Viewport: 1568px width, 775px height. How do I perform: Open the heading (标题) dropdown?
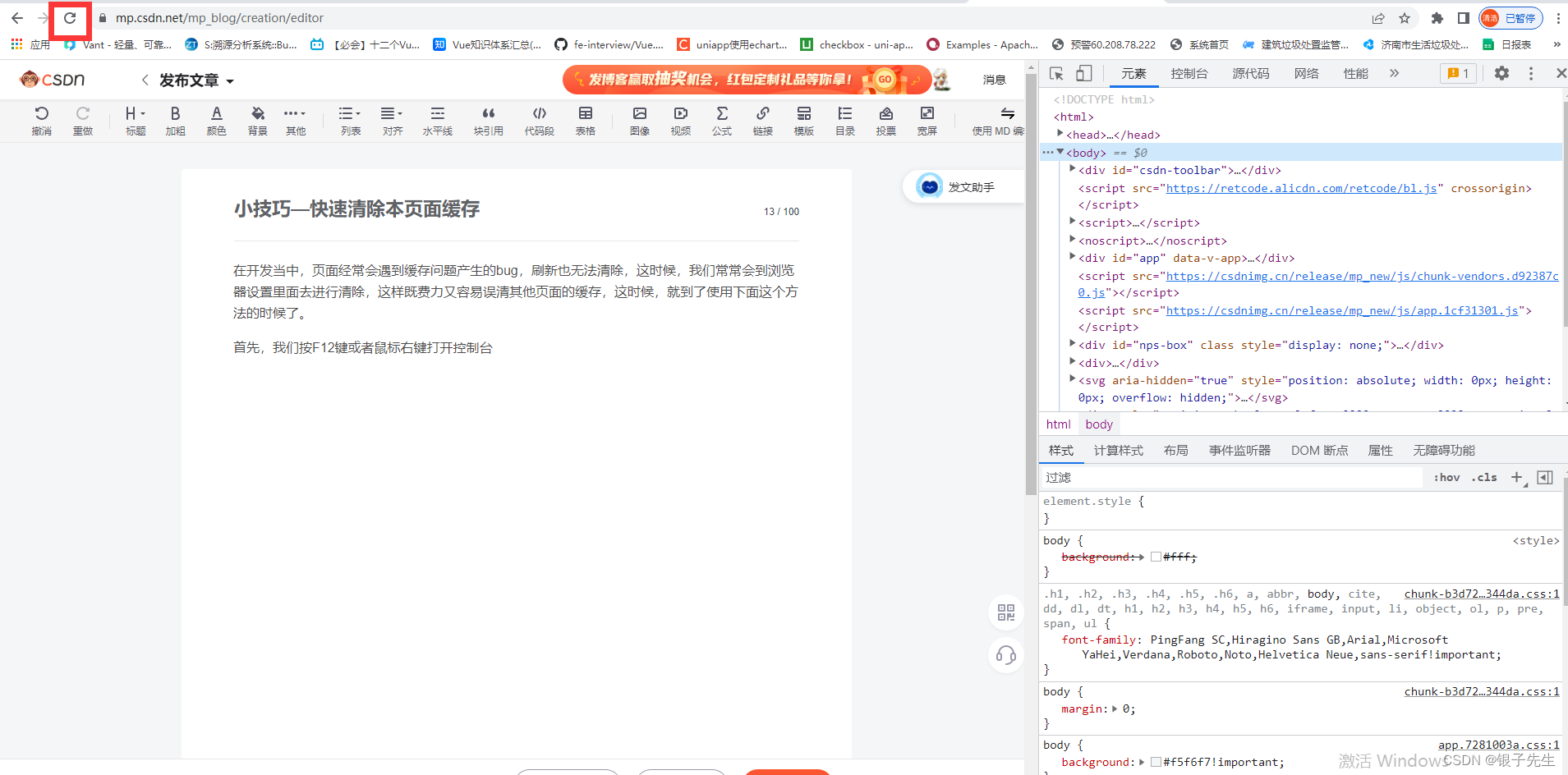[136, 121]
